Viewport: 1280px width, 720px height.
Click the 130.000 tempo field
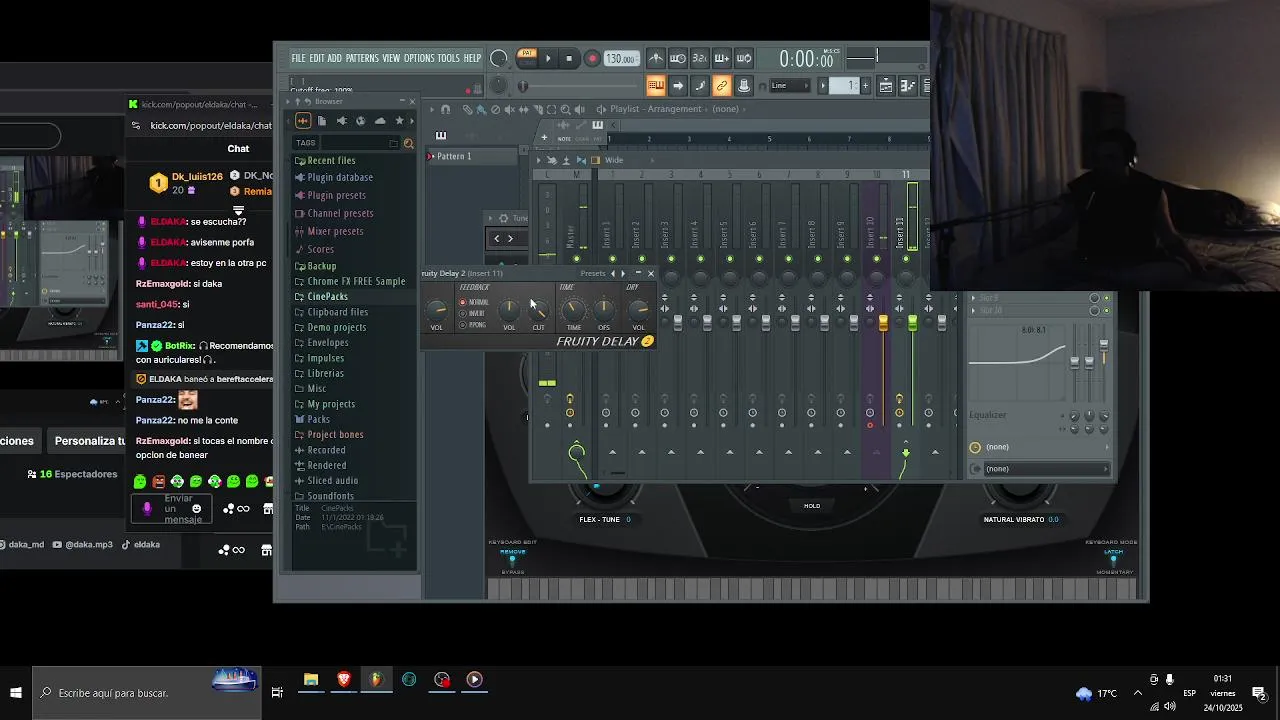tap(621, 59)
